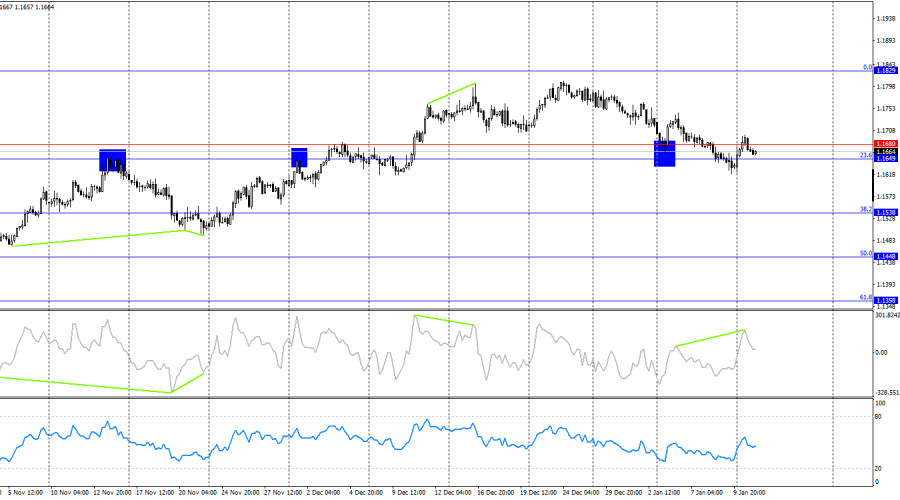Click the 38.2 Fibonacci level label
The height and width of the screenshot is (500, 900).
tap(866, 209)
